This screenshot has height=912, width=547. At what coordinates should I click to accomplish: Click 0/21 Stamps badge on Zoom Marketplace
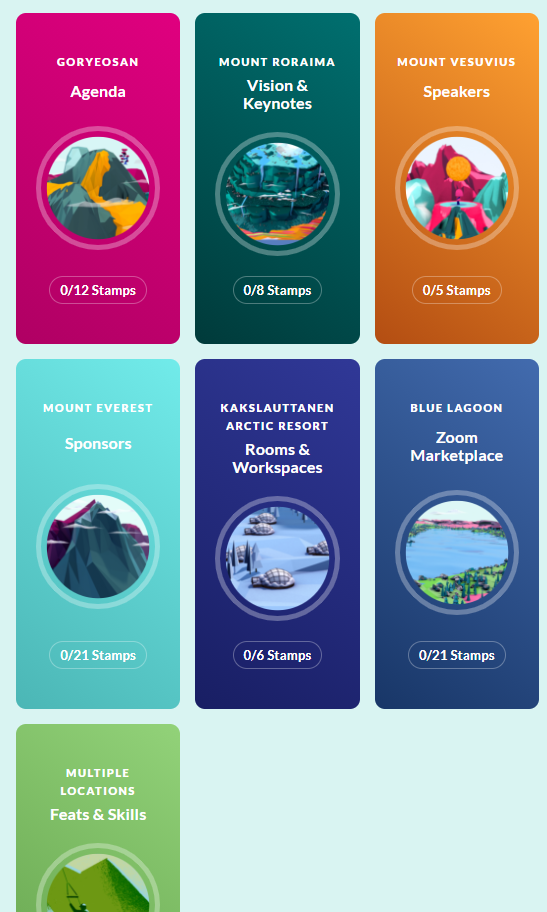tap(457, 655)
